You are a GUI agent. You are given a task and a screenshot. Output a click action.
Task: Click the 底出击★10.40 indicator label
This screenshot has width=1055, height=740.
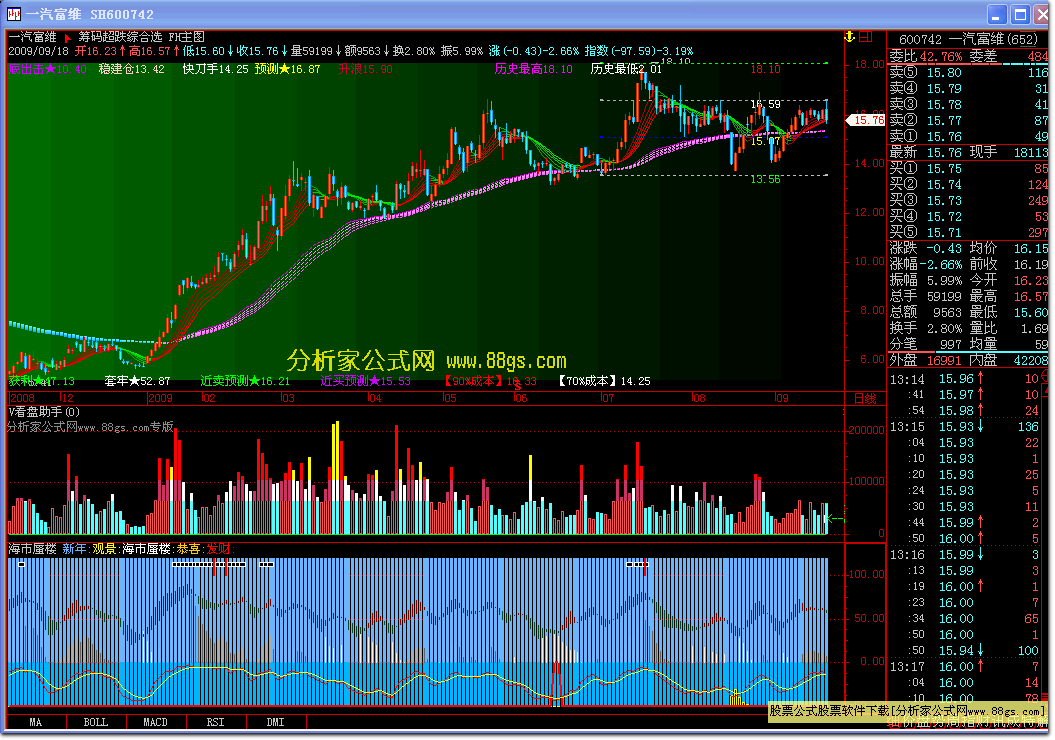click(x=47, y=69)
